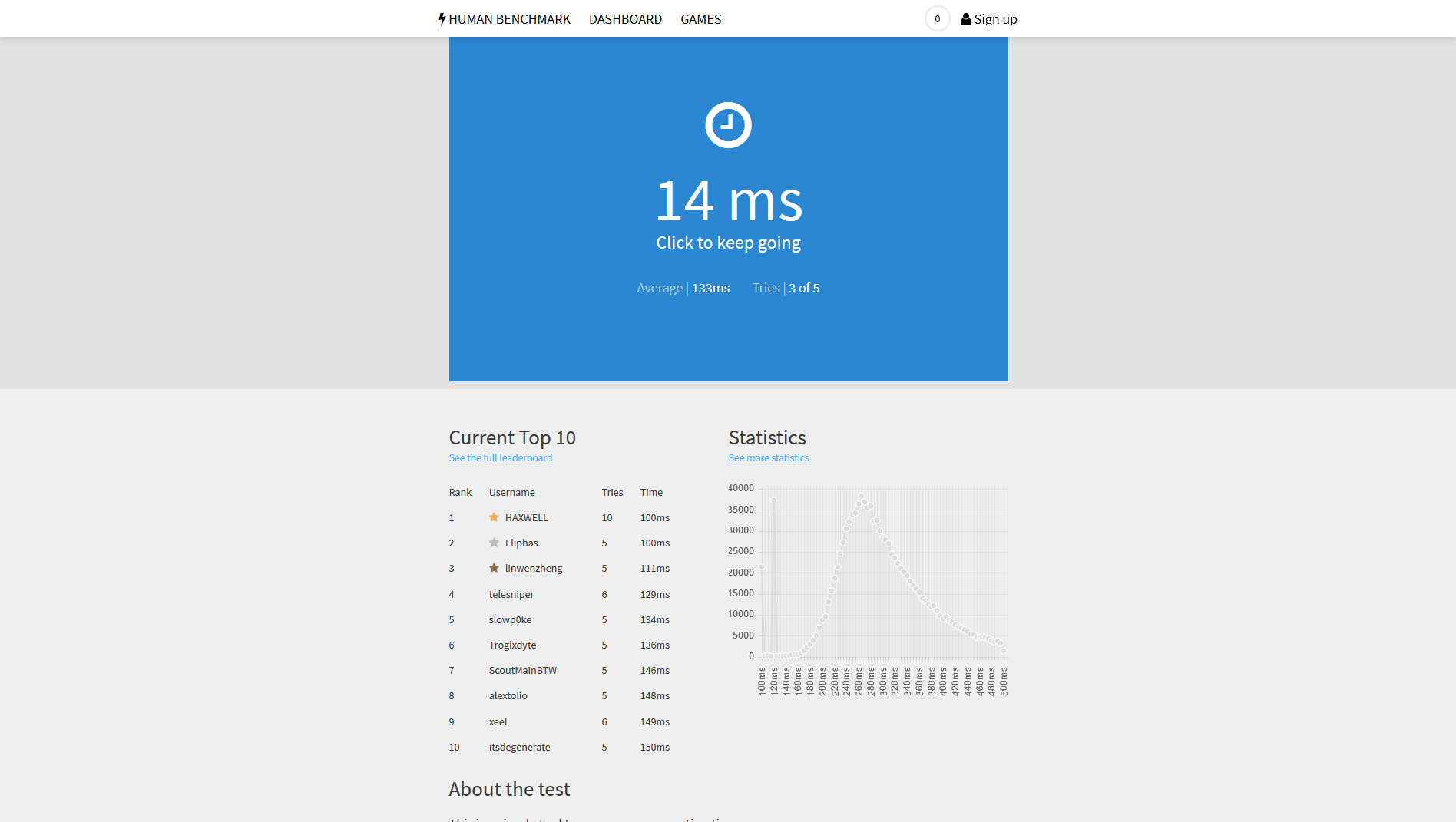Click the gold star next to HAXWELL
The height and width of the screenshot is (822, 1456).
coord(494,517)
